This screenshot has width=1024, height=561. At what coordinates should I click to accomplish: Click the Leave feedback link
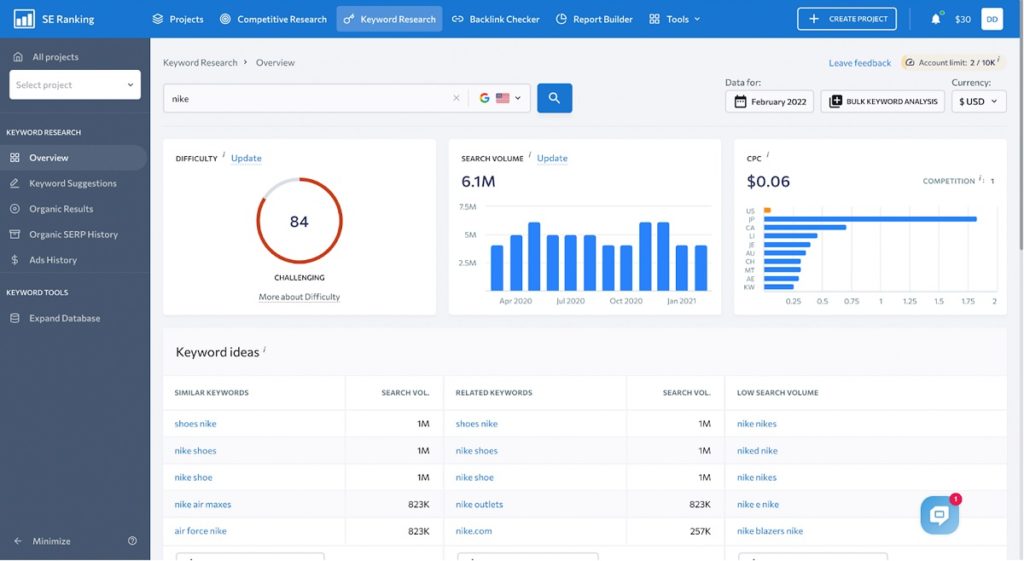(859, 63)
